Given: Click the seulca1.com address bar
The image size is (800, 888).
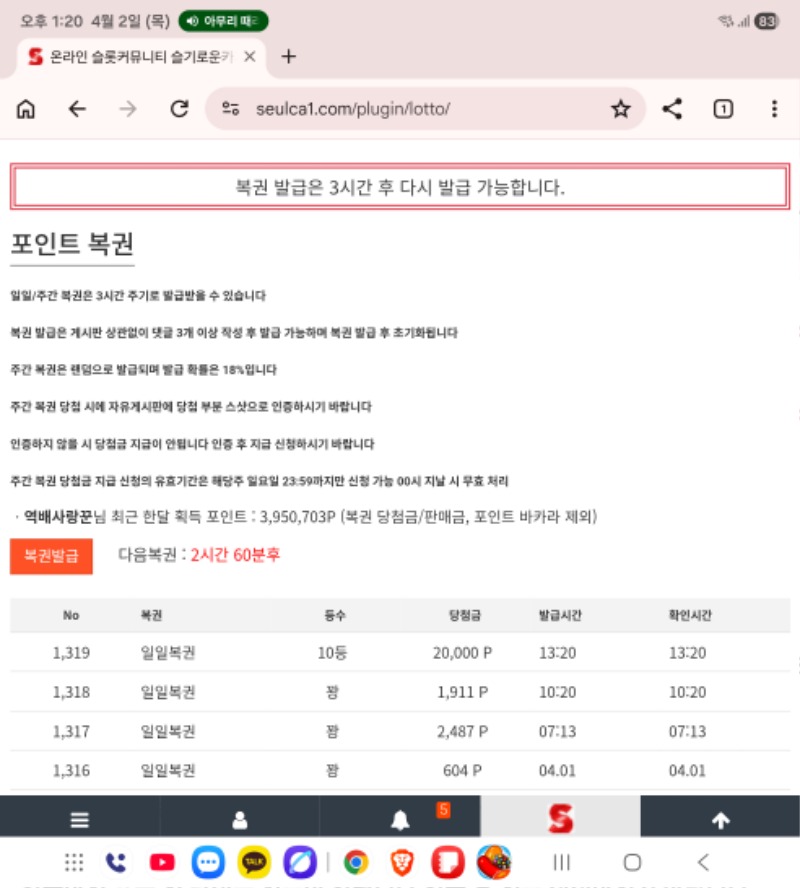Looking at the screenshot, I should 400,110.
